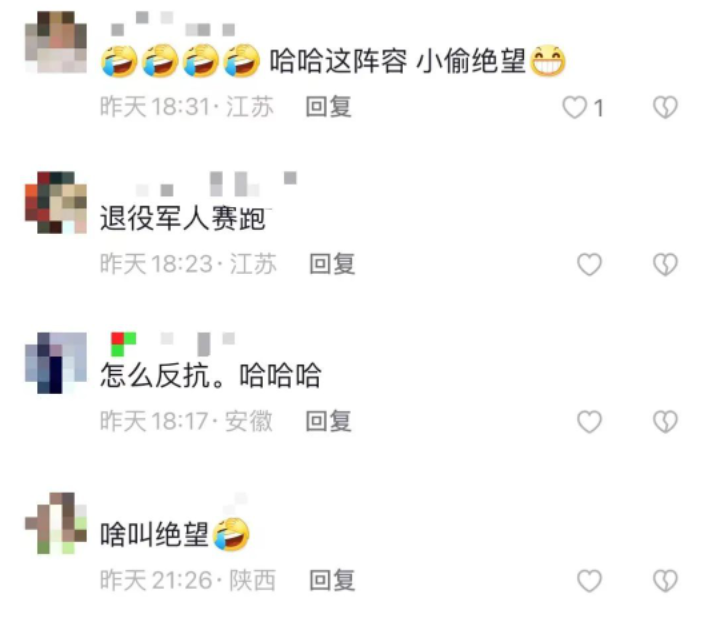Select the comment text 哈哈这阵容 小偷绝望
The height and width of the screenshot is (618, 707).
(398, 61)
